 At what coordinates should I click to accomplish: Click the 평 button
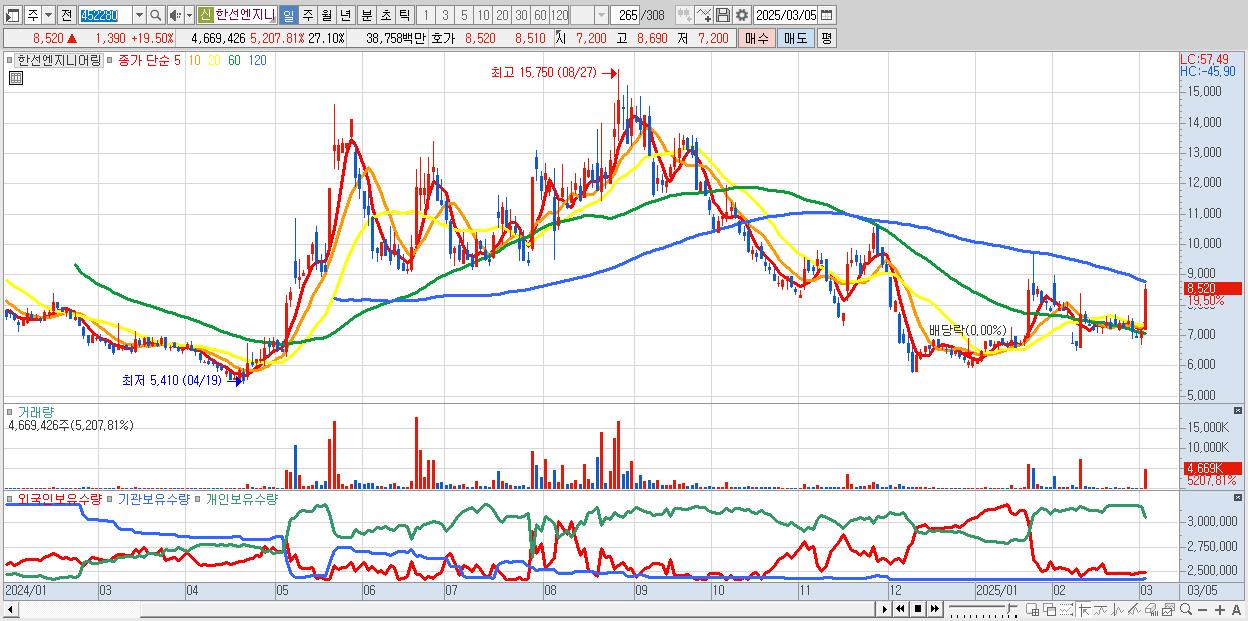(x=826, y=38)
